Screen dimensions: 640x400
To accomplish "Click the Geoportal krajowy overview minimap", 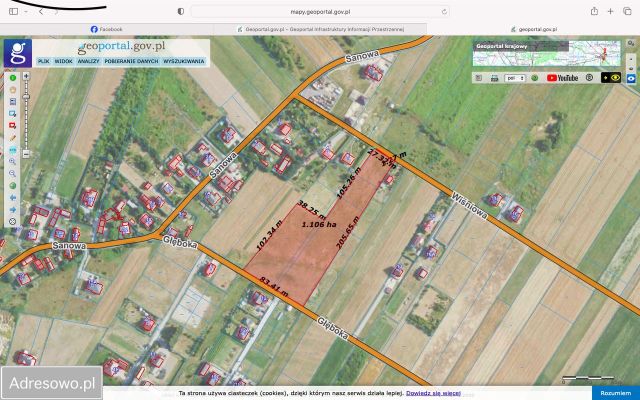I will point(547,53).
